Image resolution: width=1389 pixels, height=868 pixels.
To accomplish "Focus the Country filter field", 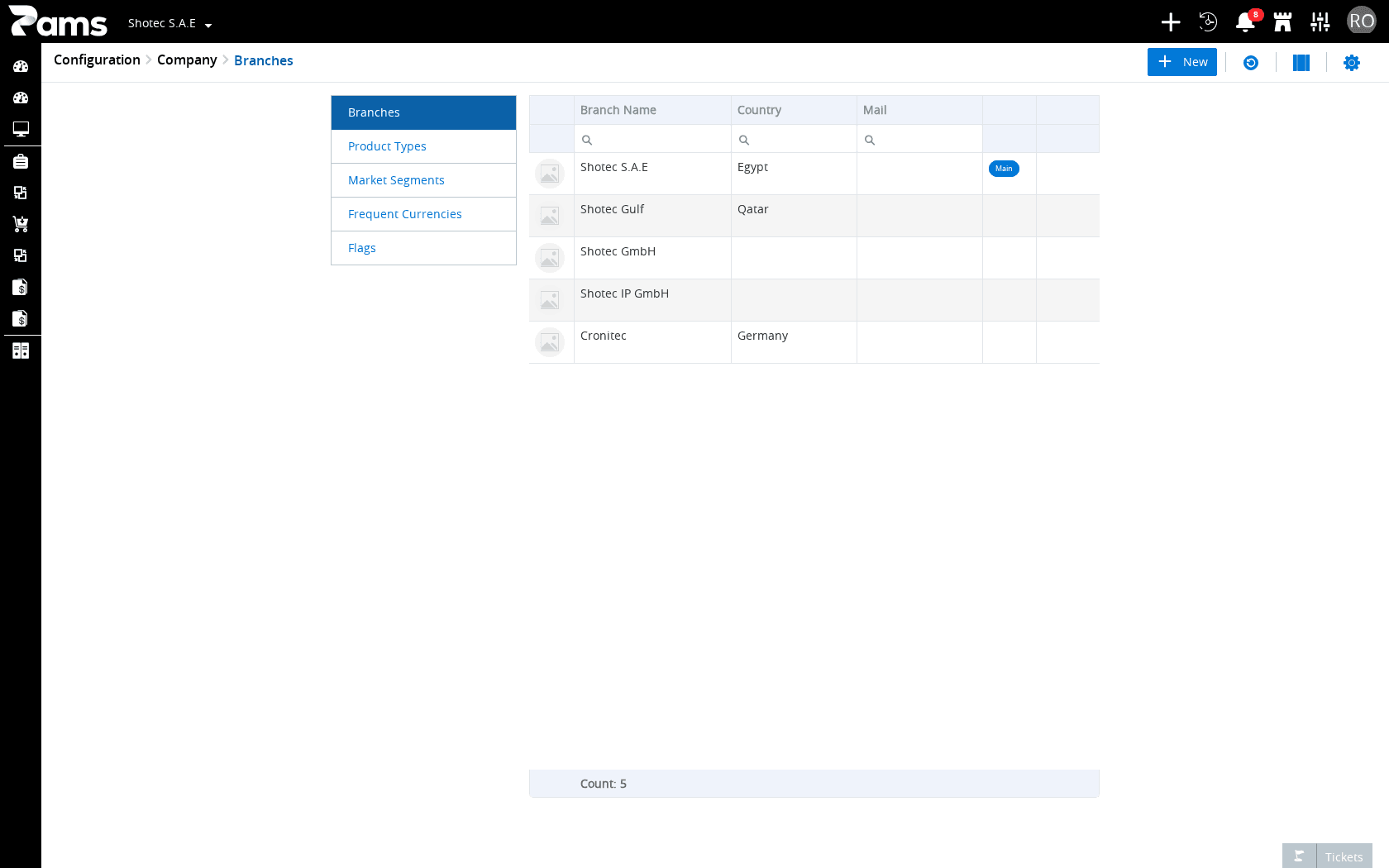I will pyautogui.click(x=794, y=140).
